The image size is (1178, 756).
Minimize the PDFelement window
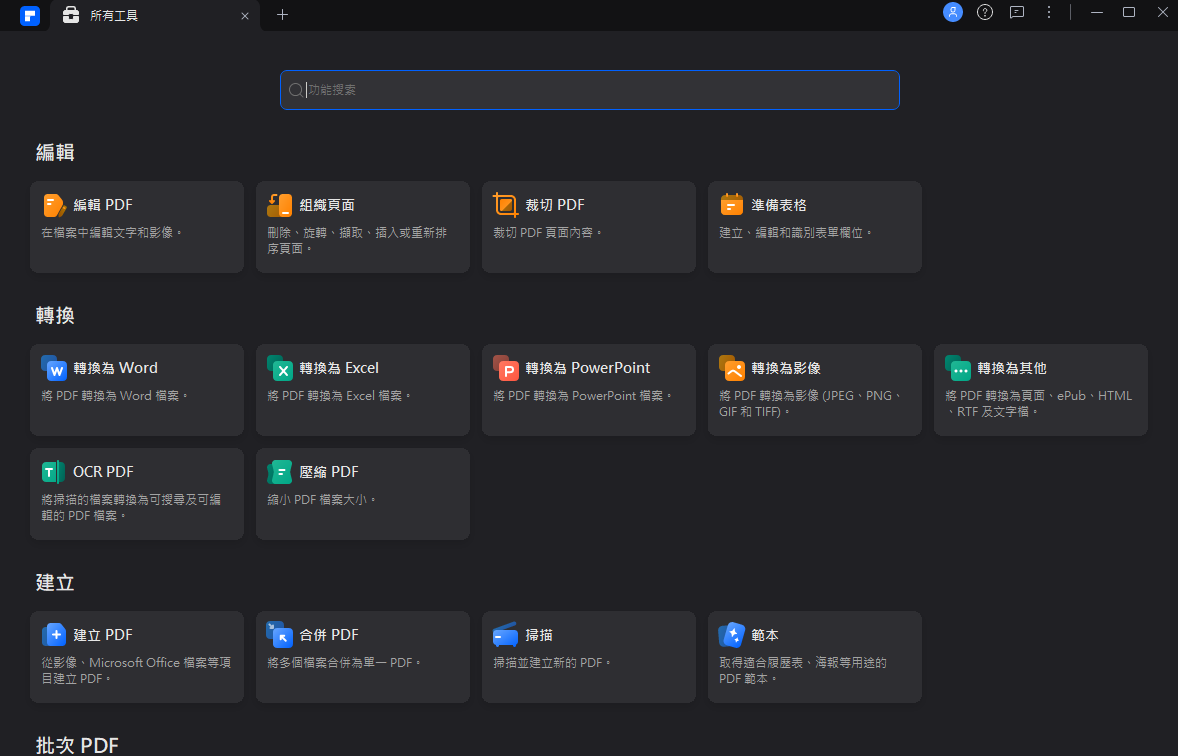click(1097, 12)
